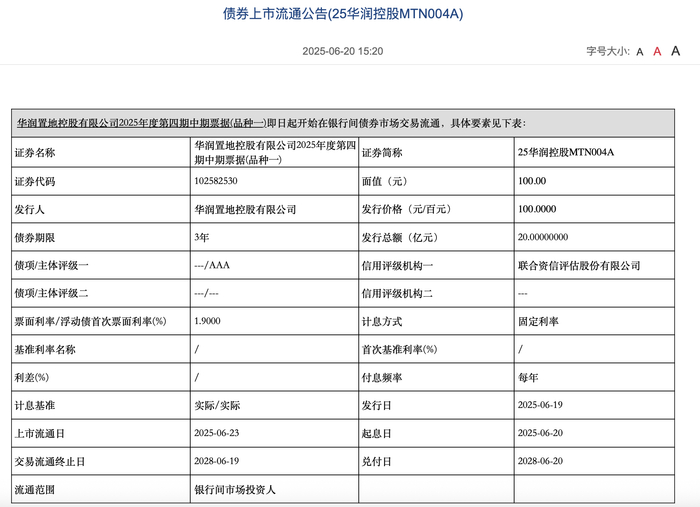
Task: Click the value 银行间市场投资人
Action: 235,490
